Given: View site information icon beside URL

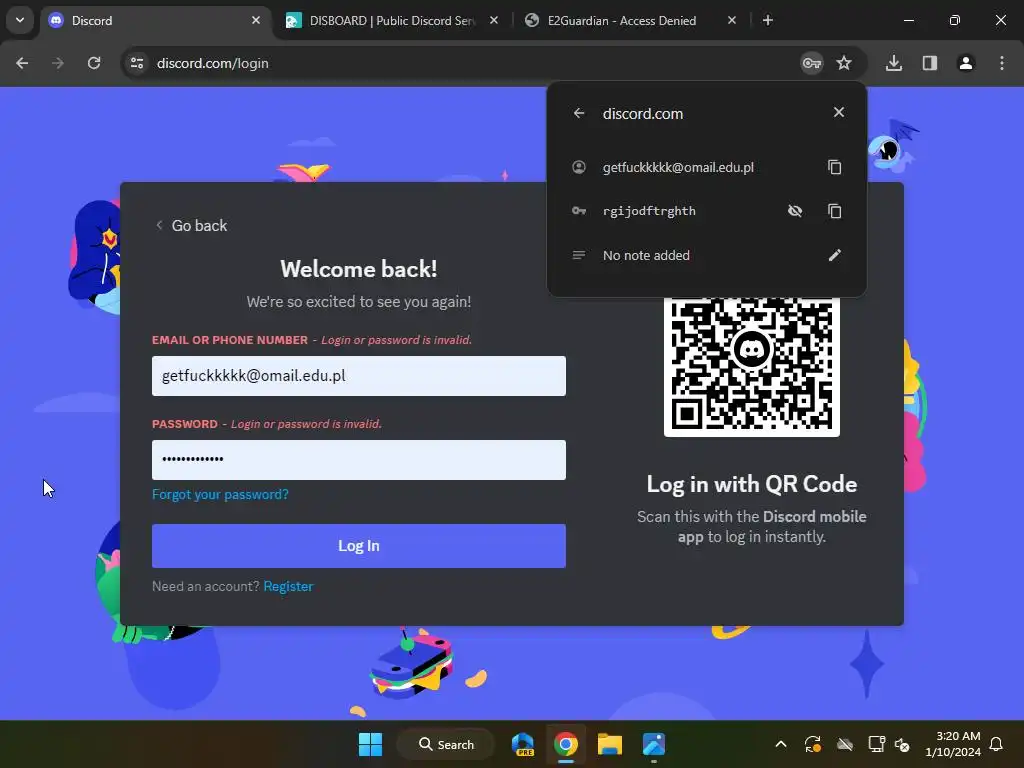Looking at the screenshot, I should coord(137,63).
